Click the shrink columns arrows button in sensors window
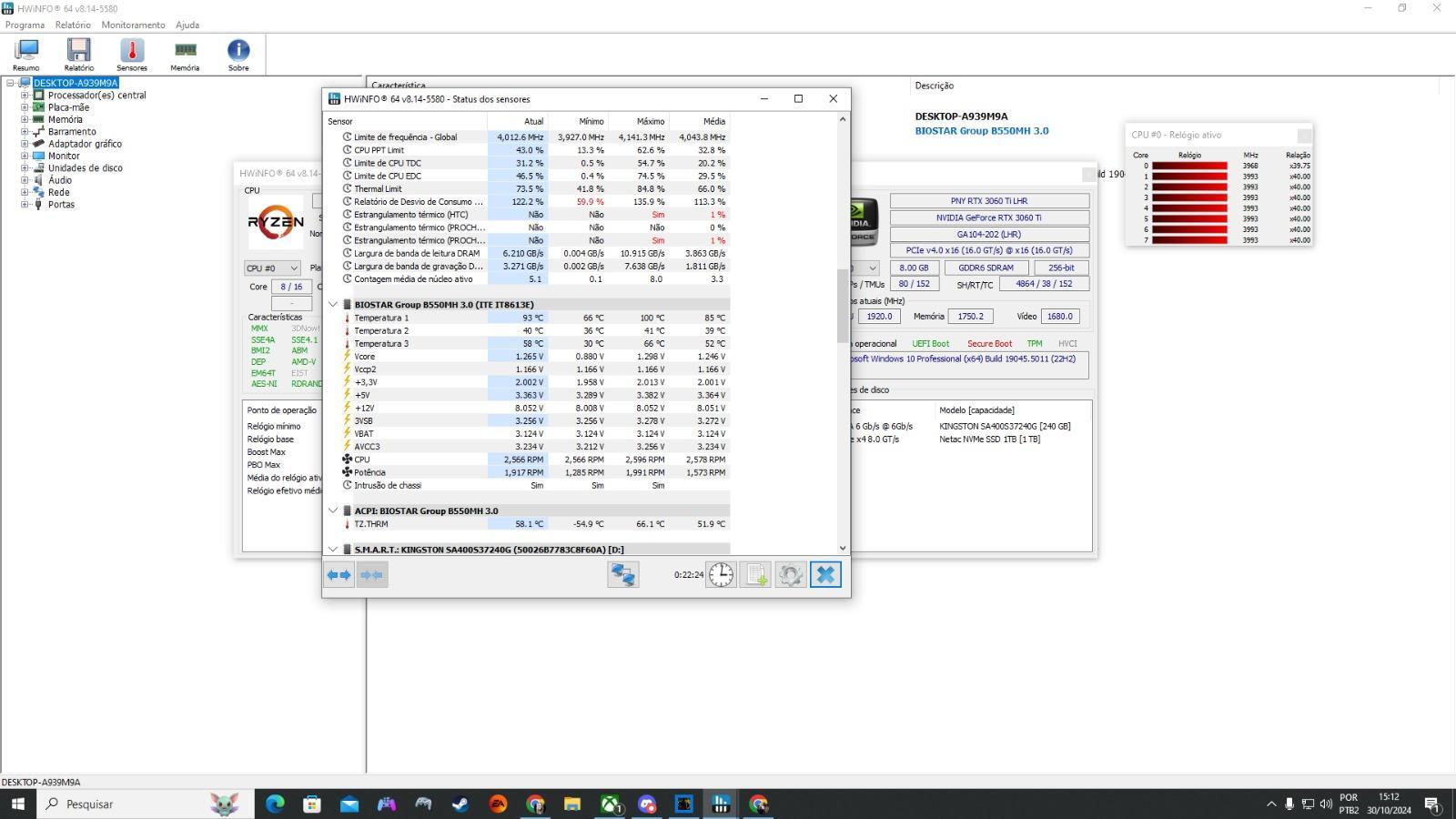Screen dimensions: 1456x819 [372, 574]
